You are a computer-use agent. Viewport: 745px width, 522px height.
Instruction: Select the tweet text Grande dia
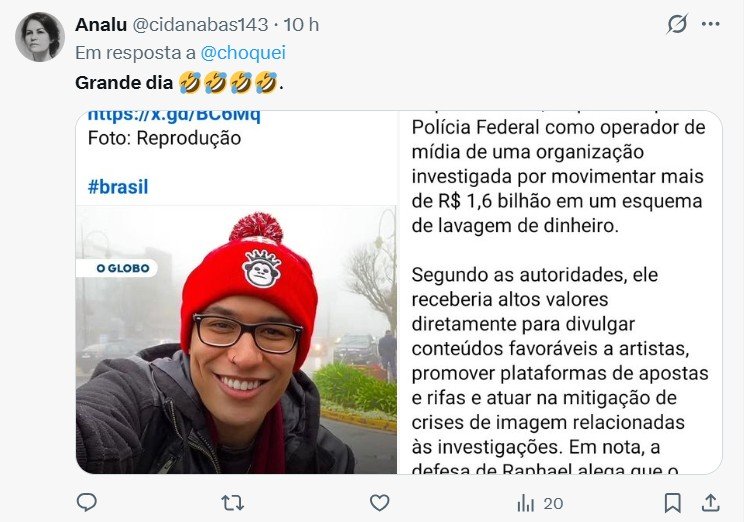pyautogui.click(x=124, y=83)
